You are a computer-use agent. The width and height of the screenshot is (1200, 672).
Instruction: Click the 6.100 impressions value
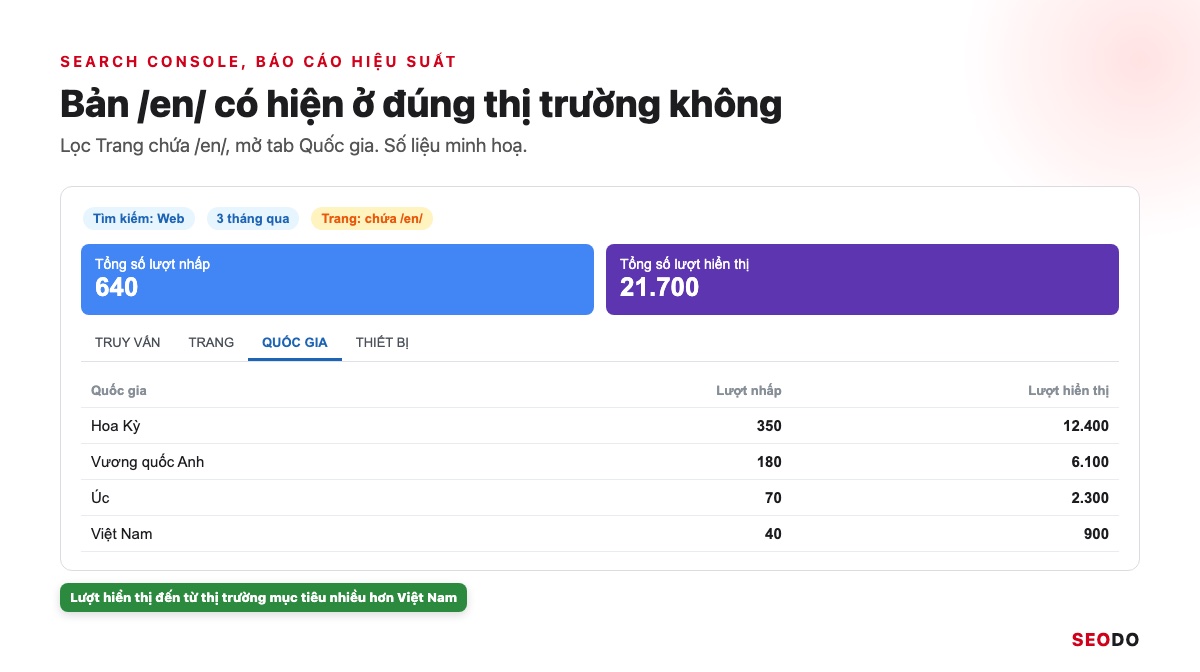click(x=1090, y=462)
